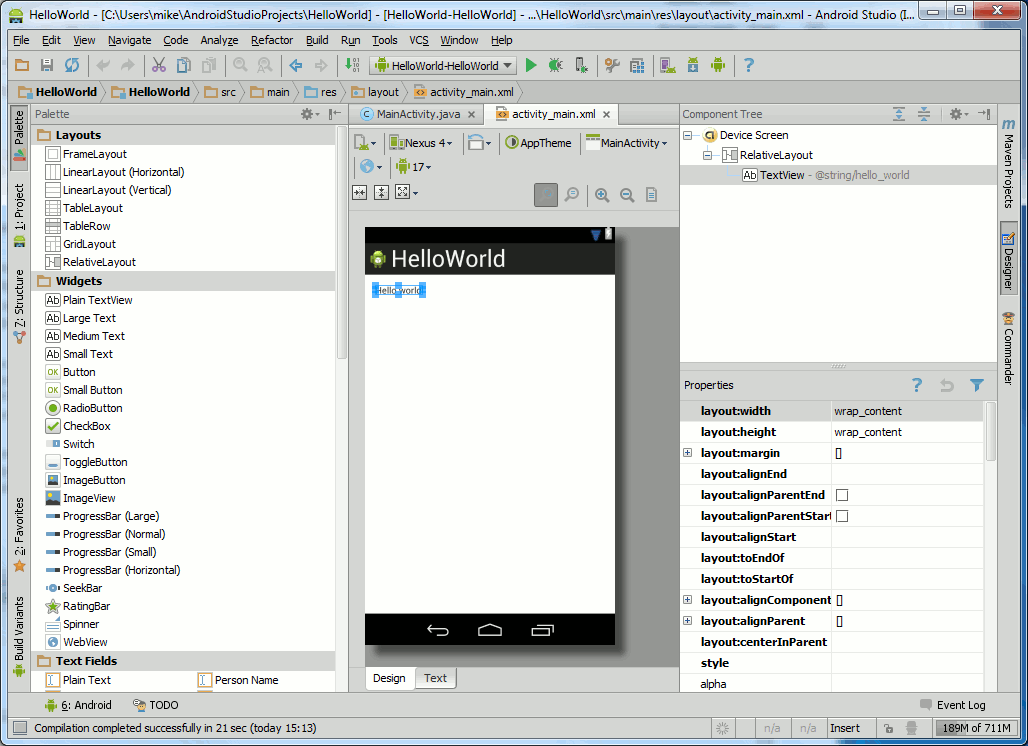Image resolution: width=1028 pixels, height=746 pixels.
Task: Click the Properties restore default value icon
Action: [947, 385]
